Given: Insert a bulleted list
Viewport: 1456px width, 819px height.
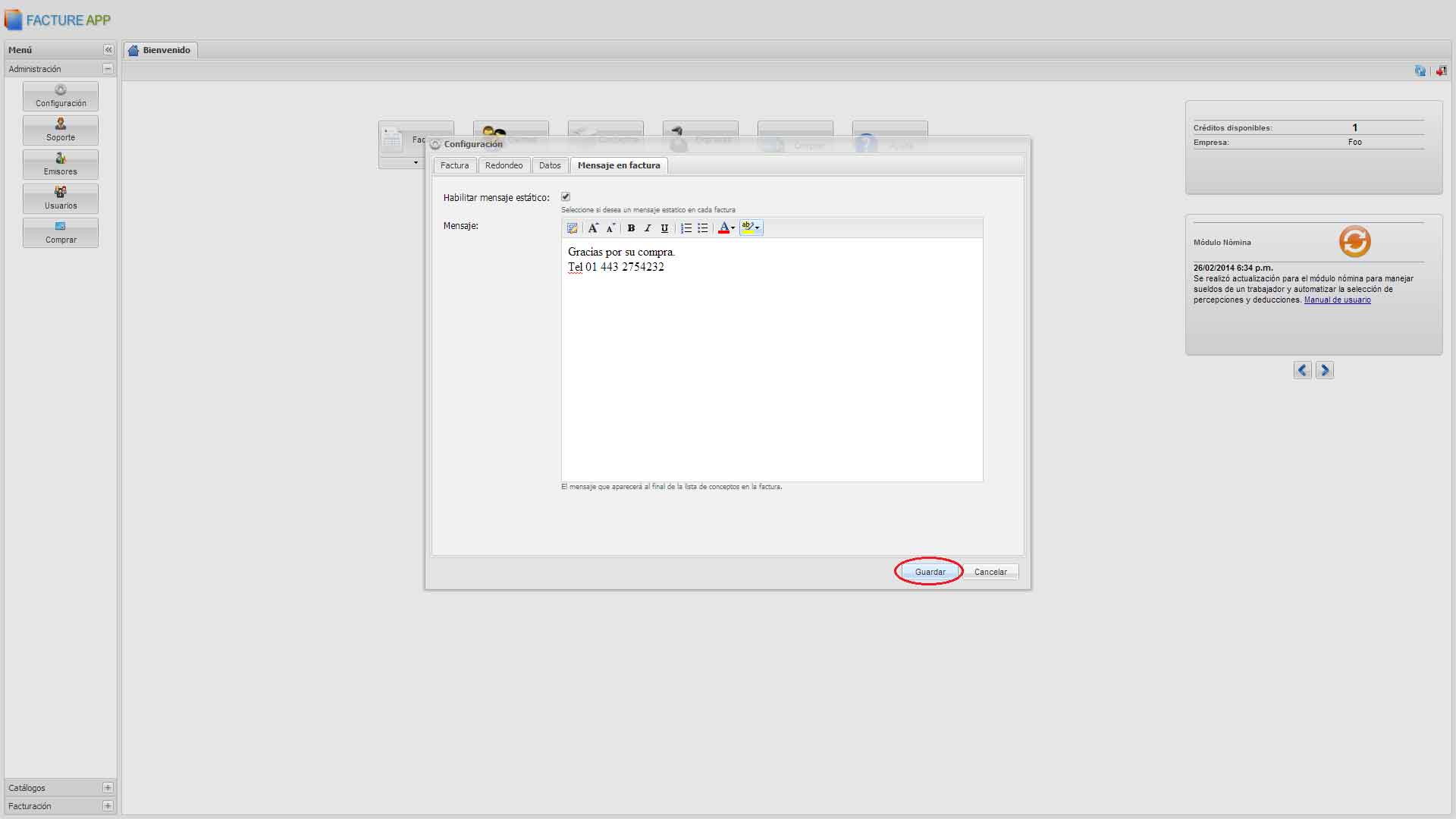Looking at the screenshot, I should pyautogui.click(x=703, y=228).
